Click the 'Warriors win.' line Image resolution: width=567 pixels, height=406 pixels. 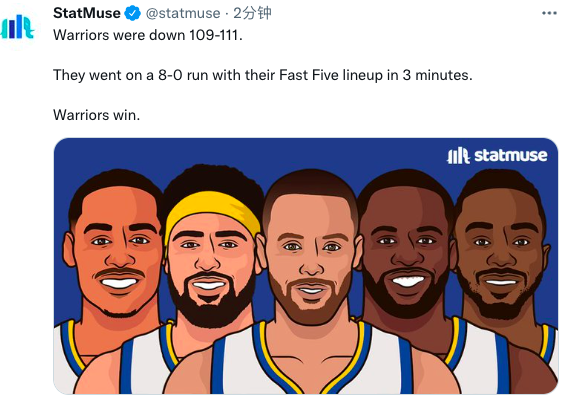(x=96, y=115)
